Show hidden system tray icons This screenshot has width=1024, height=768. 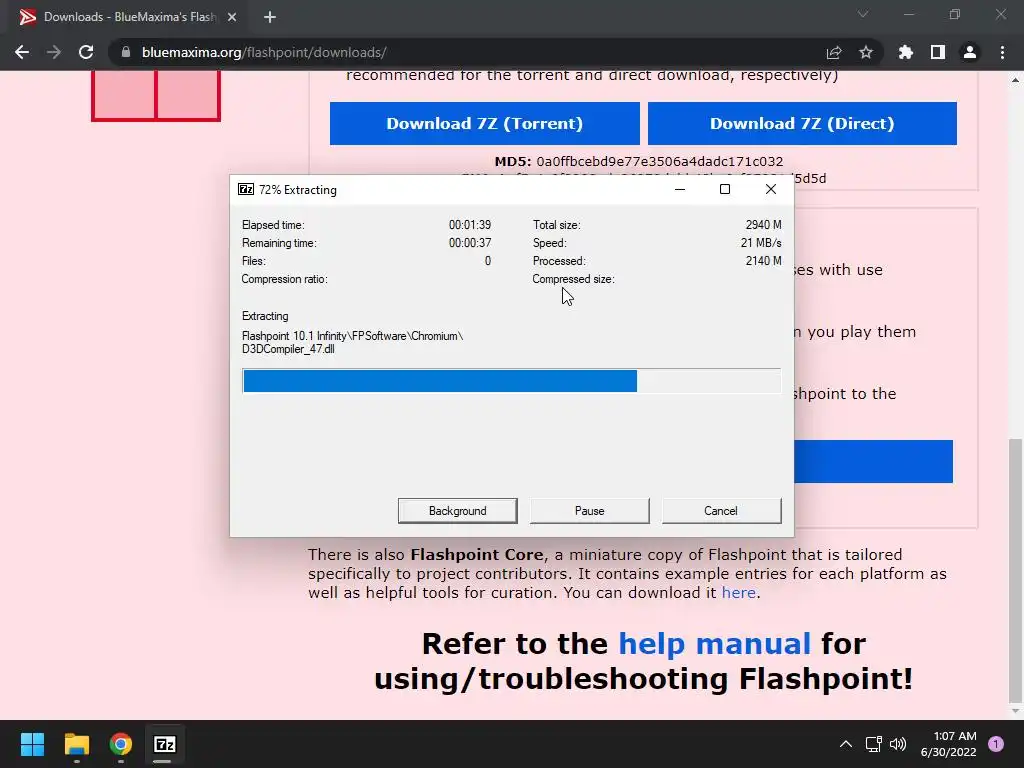pyautogui.click(x=846, y=744)
